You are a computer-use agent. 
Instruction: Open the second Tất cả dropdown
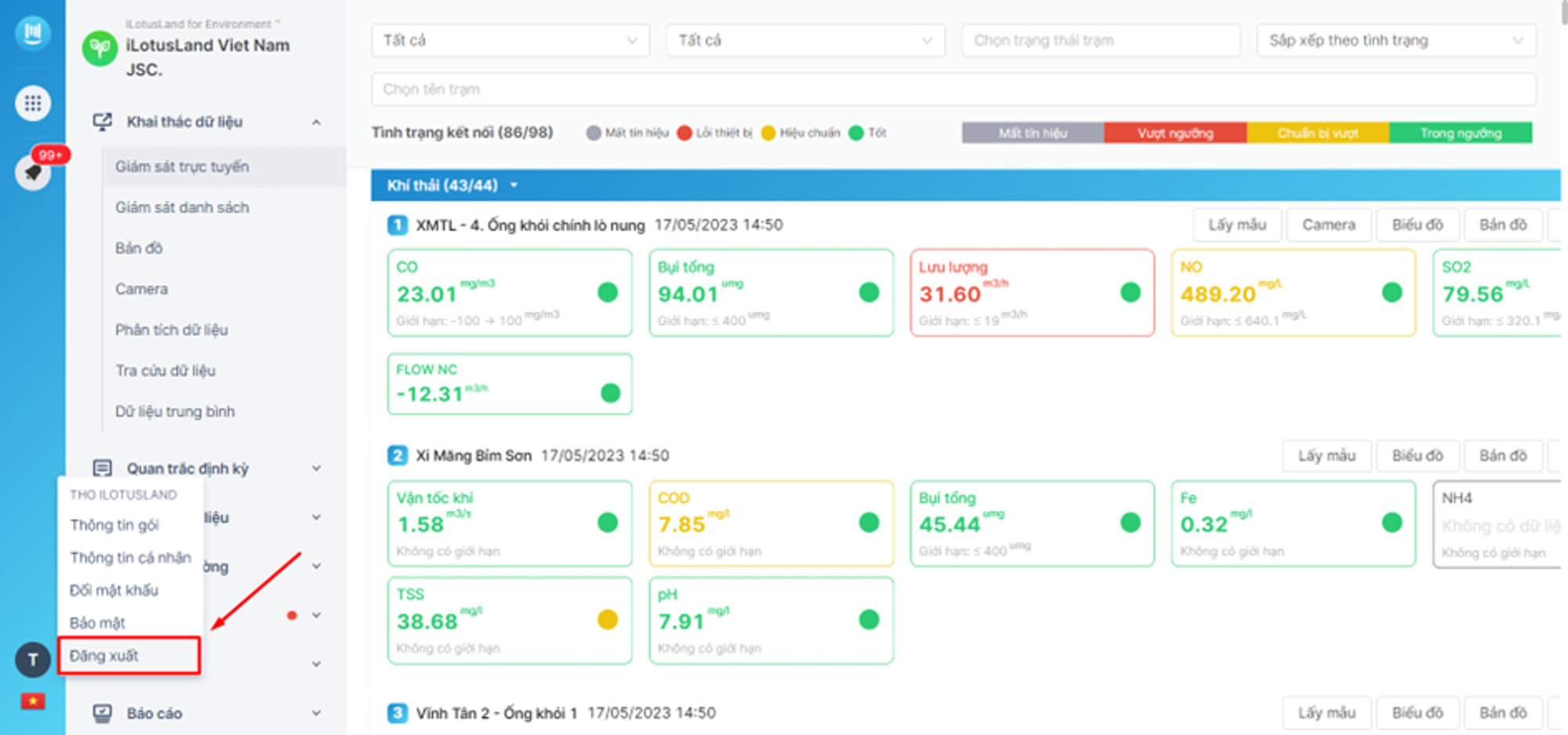click(x=805, y=40)
